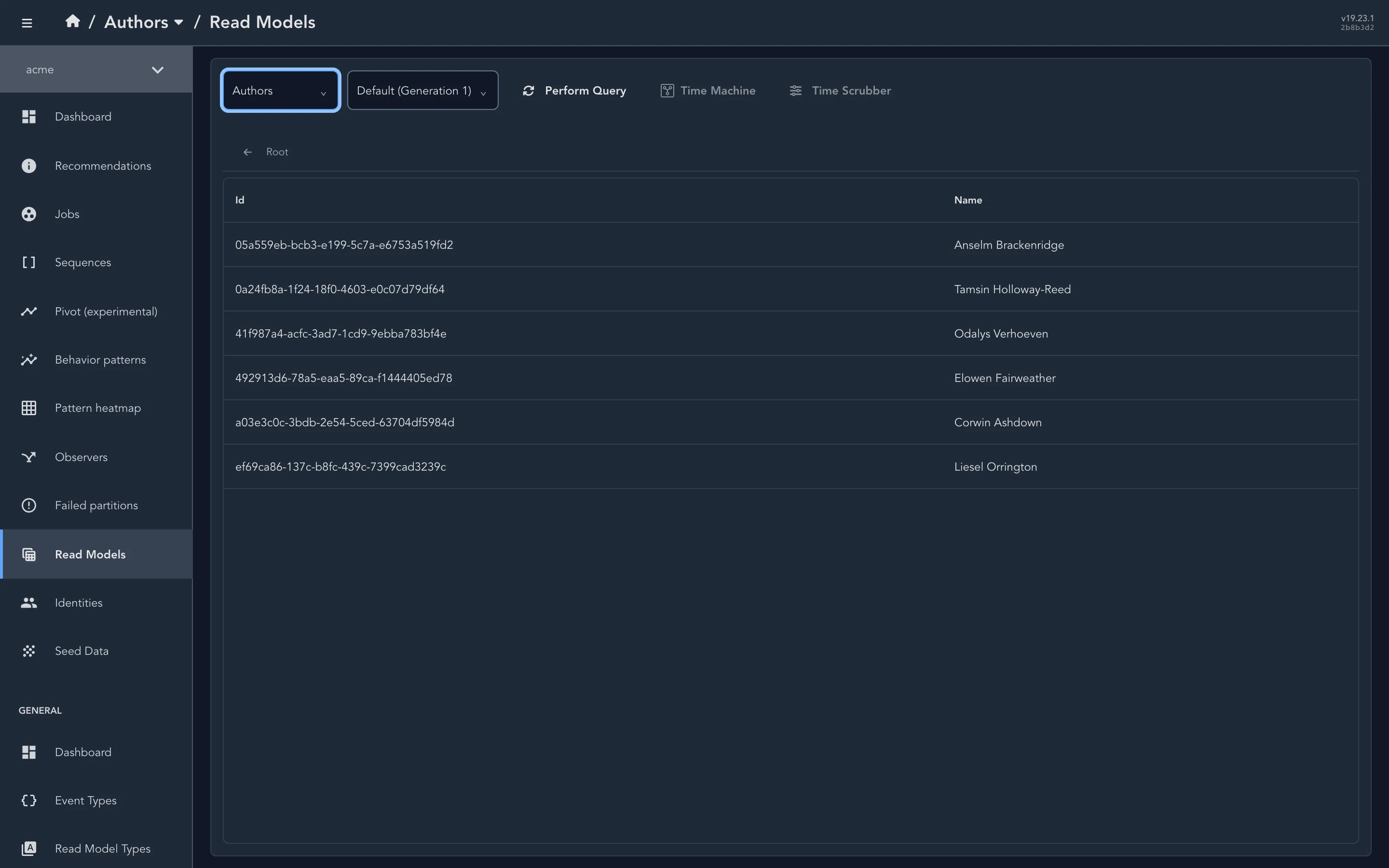Click the Failed partitions warning icon

[x=29, y=505]
